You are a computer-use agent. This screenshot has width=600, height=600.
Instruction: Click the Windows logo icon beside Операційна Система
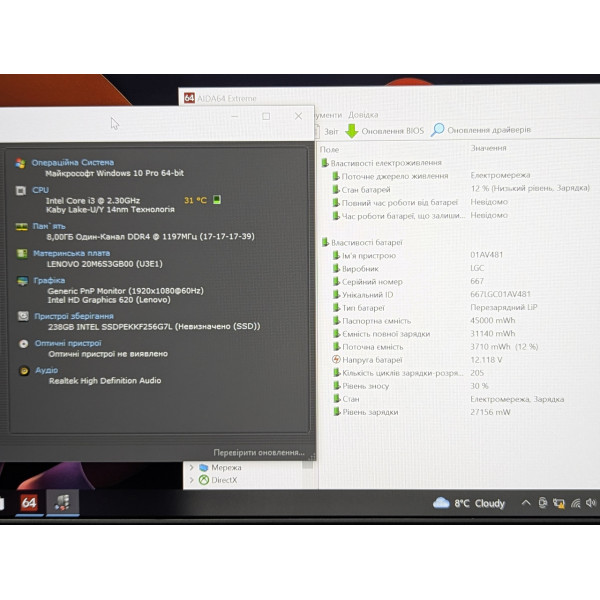[20, 163]
